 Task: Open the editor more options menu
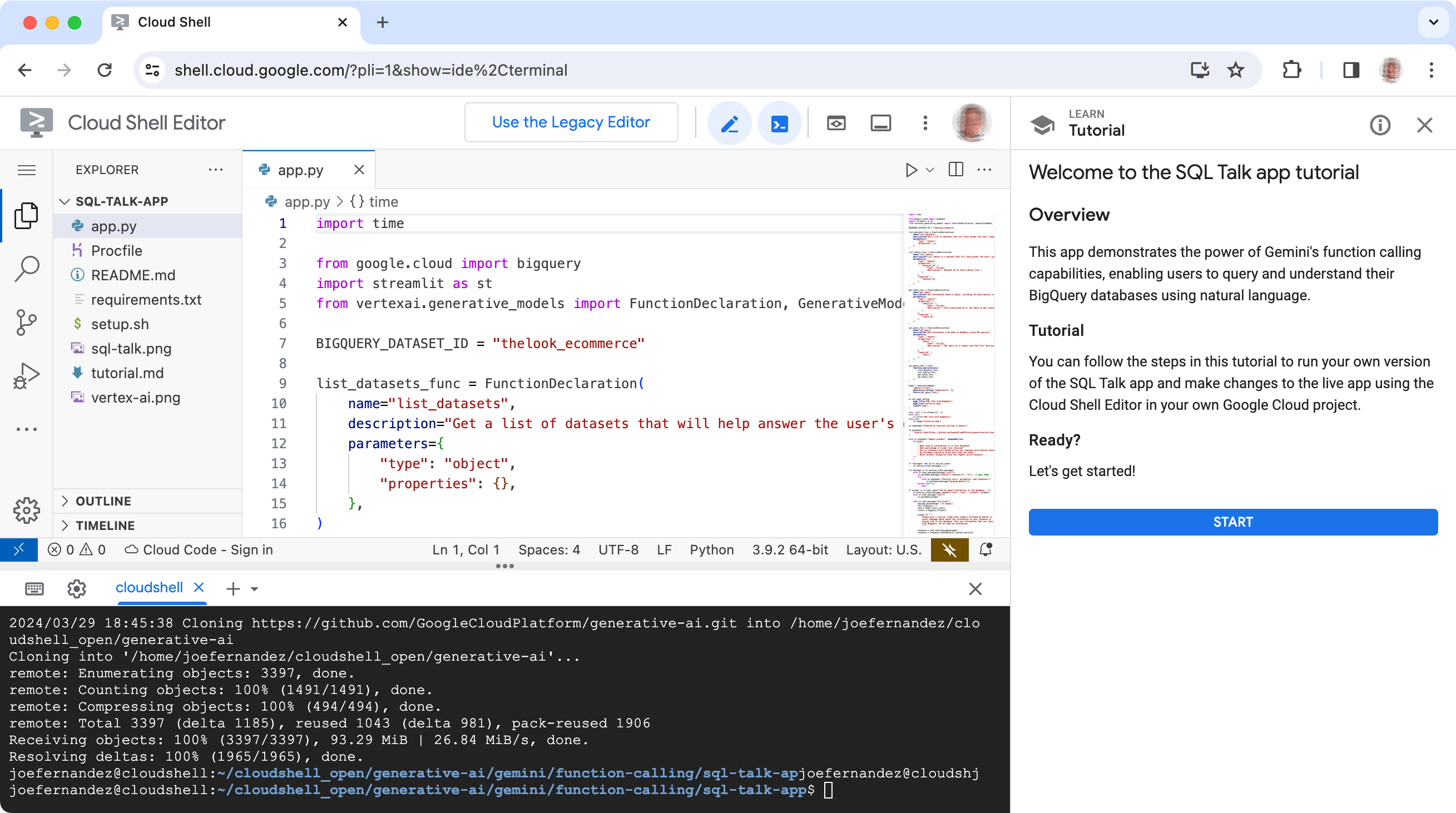click(x=984, y=169)
